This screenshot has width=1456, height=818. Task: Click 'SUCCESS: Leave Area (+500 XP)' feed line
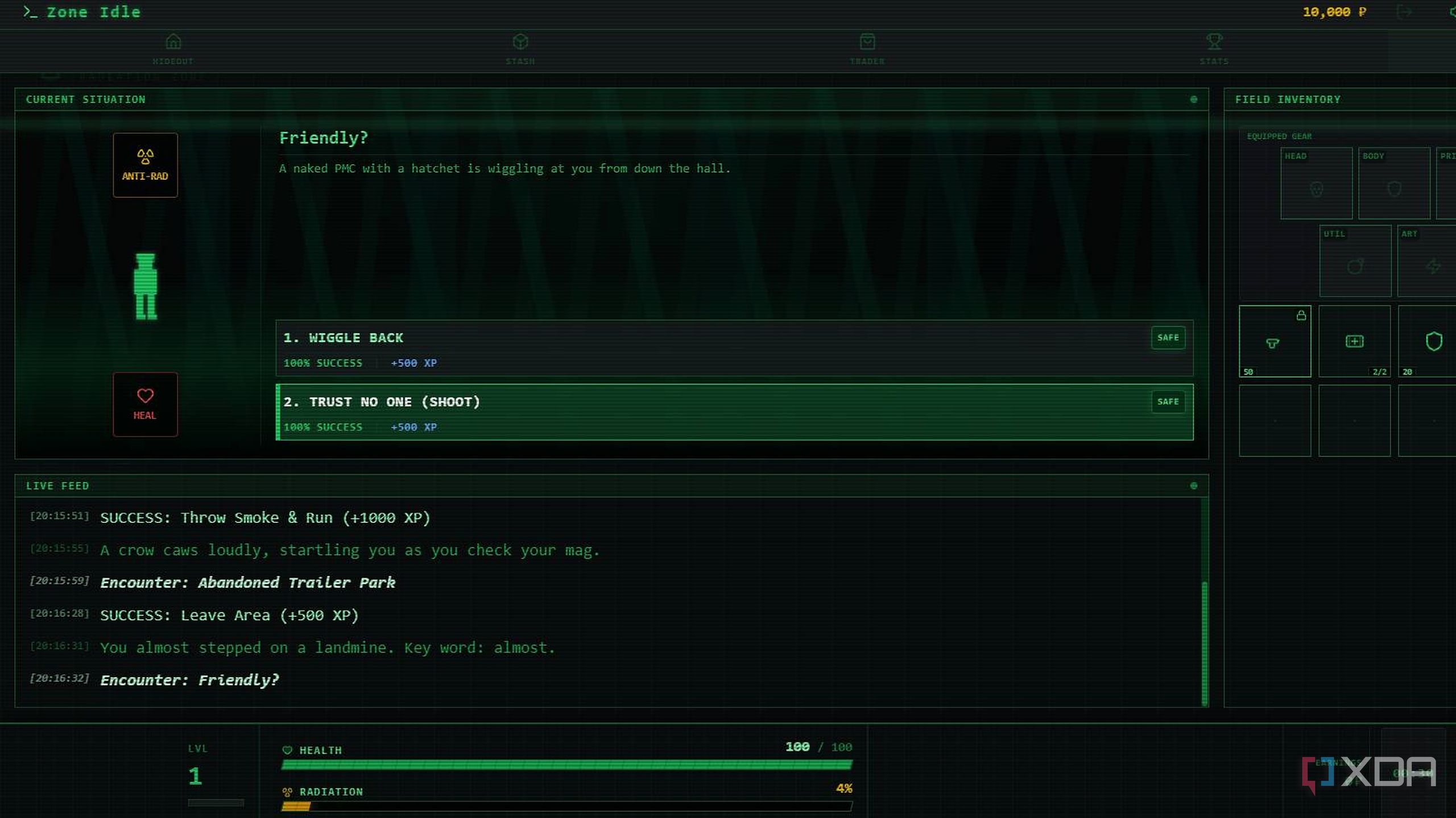tap(229, 615)
